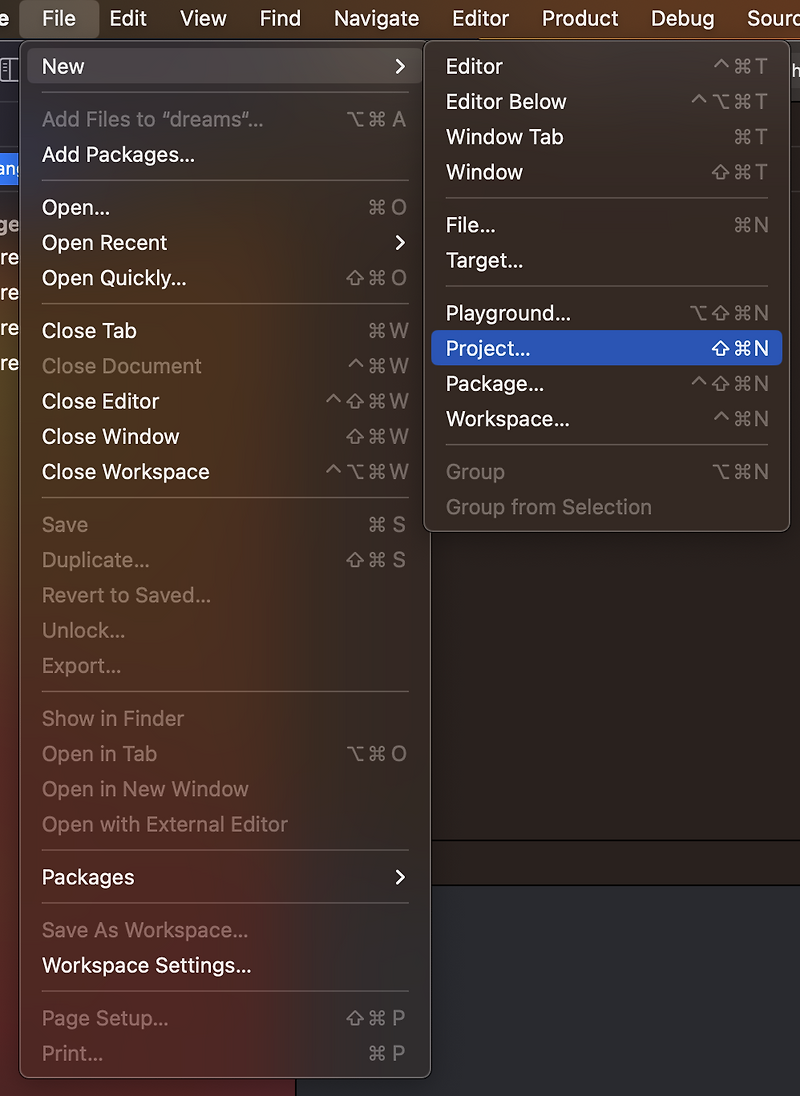
Task: Select File... to create a new file
Action: point(470,225)
